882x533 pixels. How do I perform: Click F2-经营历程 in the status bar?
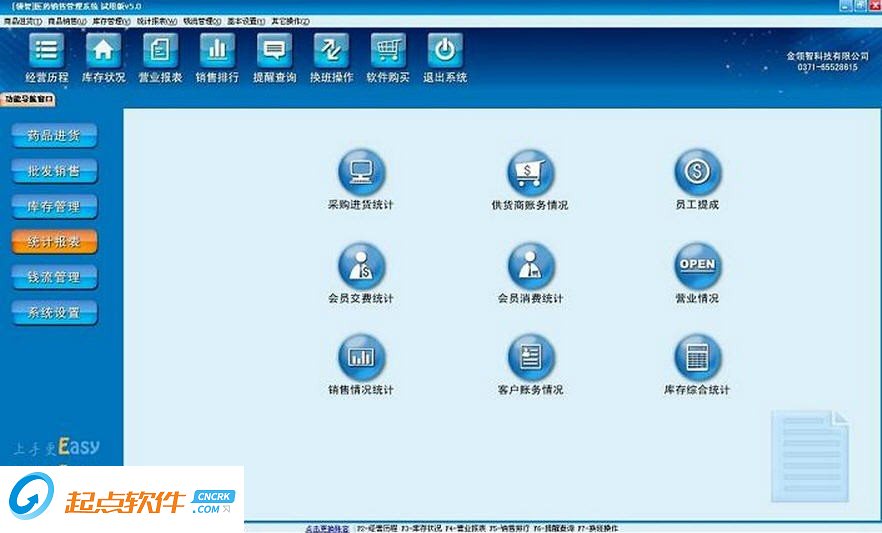[376, 529]
